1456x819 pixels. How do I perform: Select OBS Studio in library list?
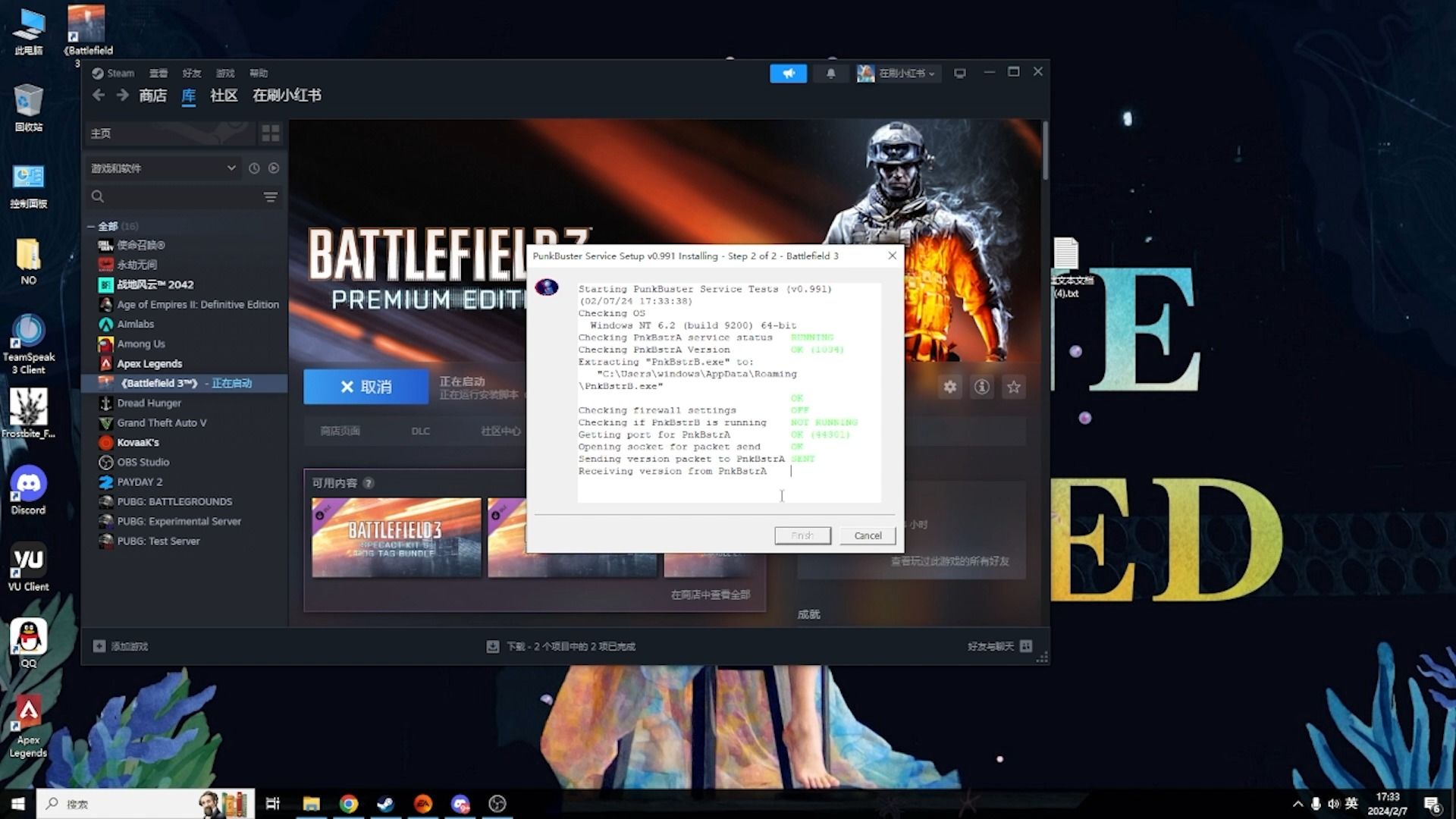[x=184, y=463]
